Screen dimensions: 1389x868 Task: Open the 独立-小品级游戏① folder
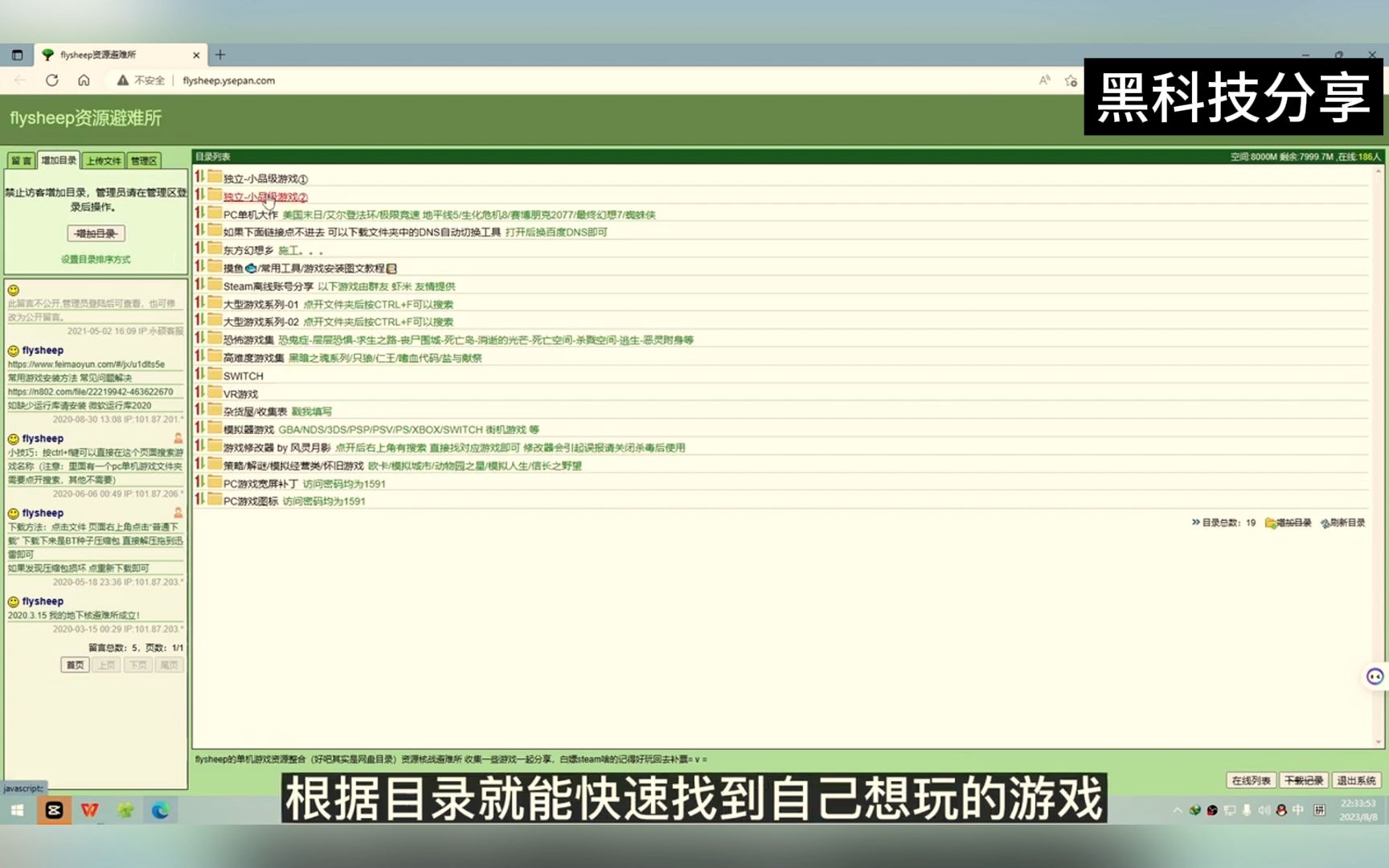coord(265,178)
